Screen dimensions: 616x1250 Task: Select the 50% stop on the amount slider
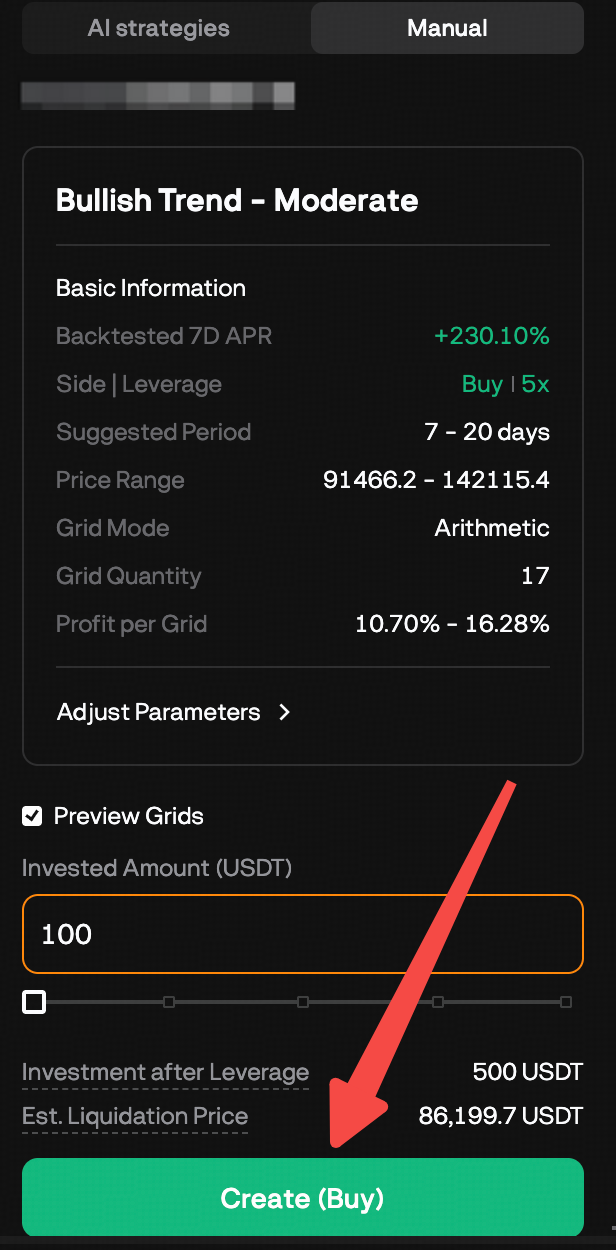click(x=301, y=1001)
